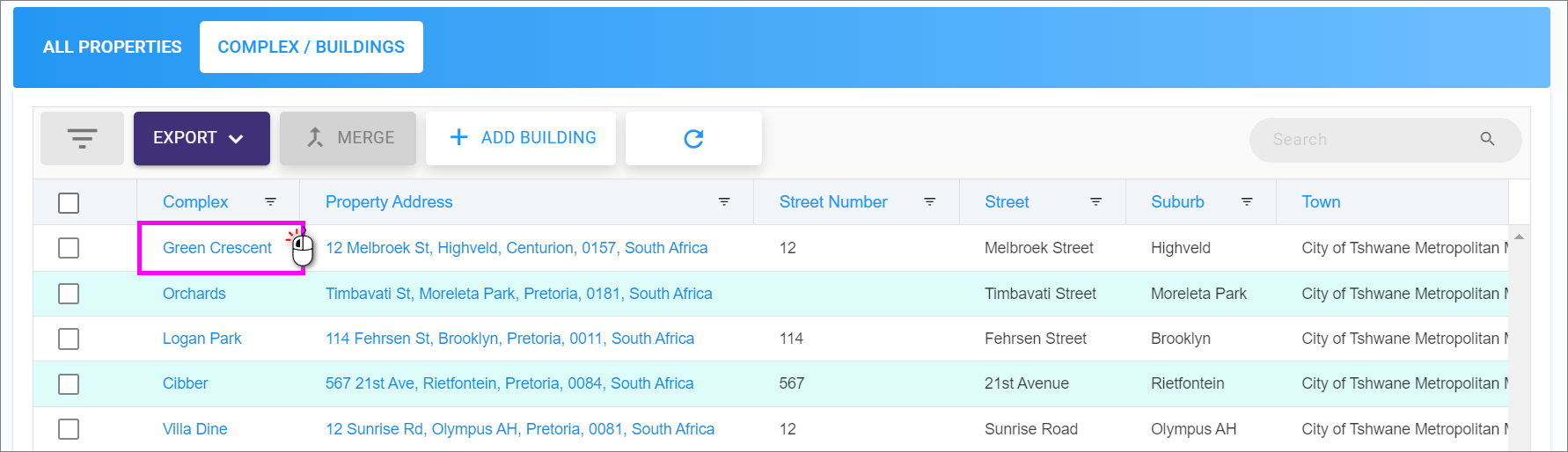This screenshot has height=452, width=1568.
Task: Click the filter list icon button
Action: pyautogui.click(x=82, y=138)
